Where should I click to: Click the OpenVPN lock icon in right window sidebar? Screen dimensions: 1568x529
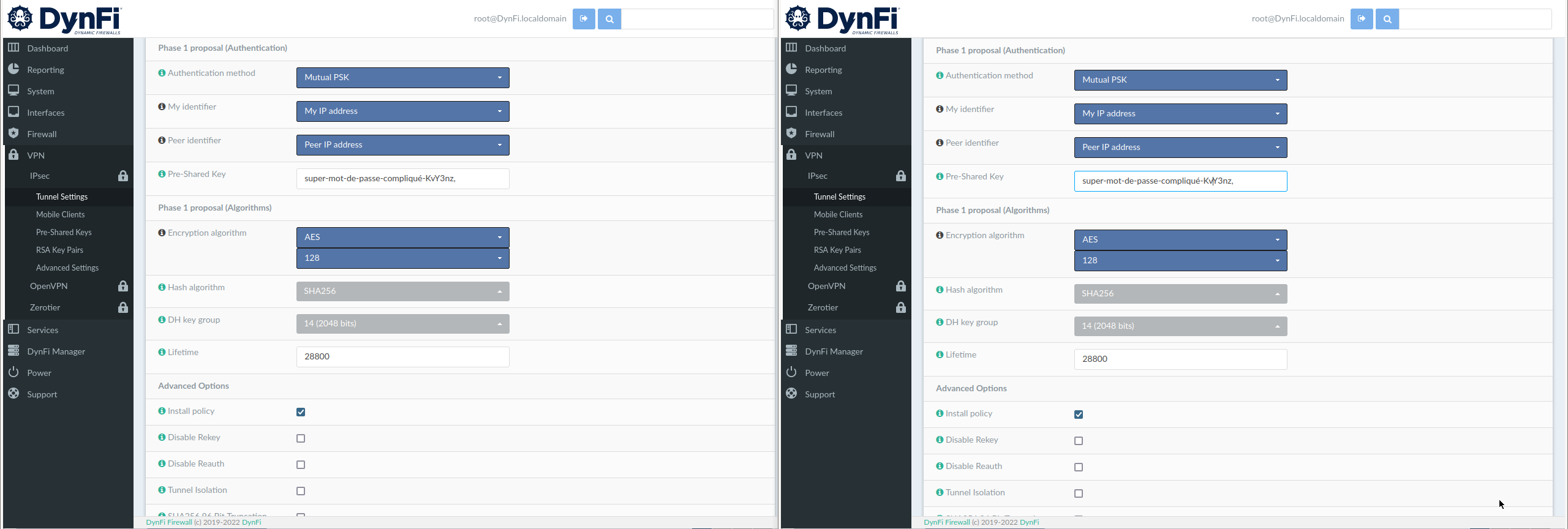[900, 287]
